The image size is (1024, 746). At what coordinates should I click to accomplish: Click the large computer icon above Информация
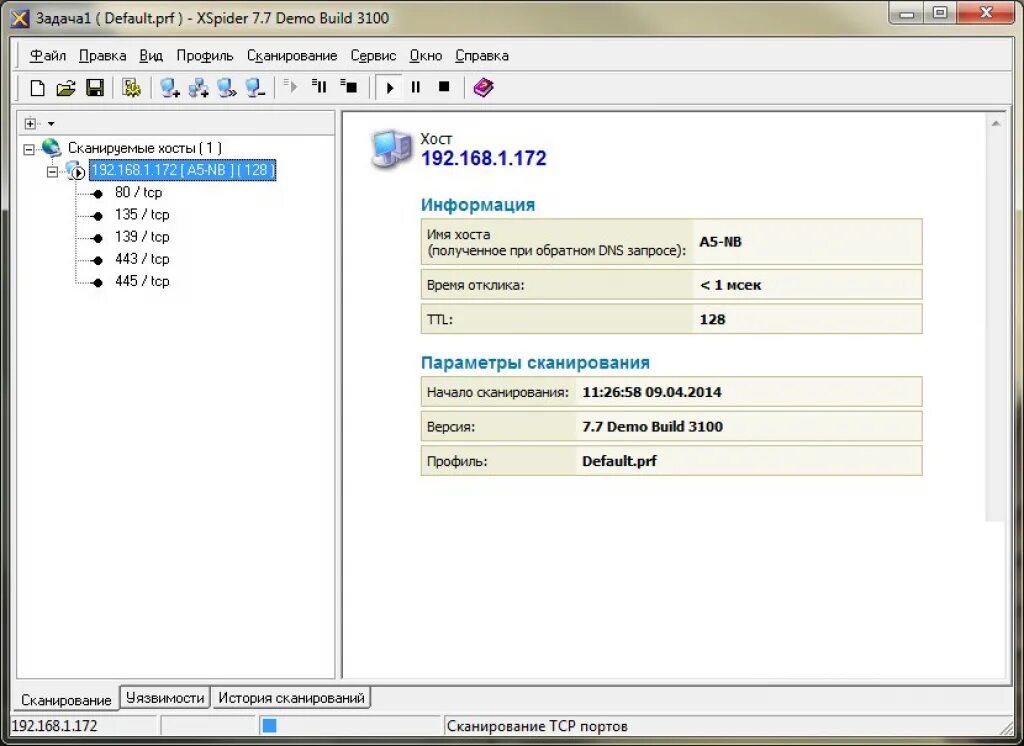(x=392, y=149)
